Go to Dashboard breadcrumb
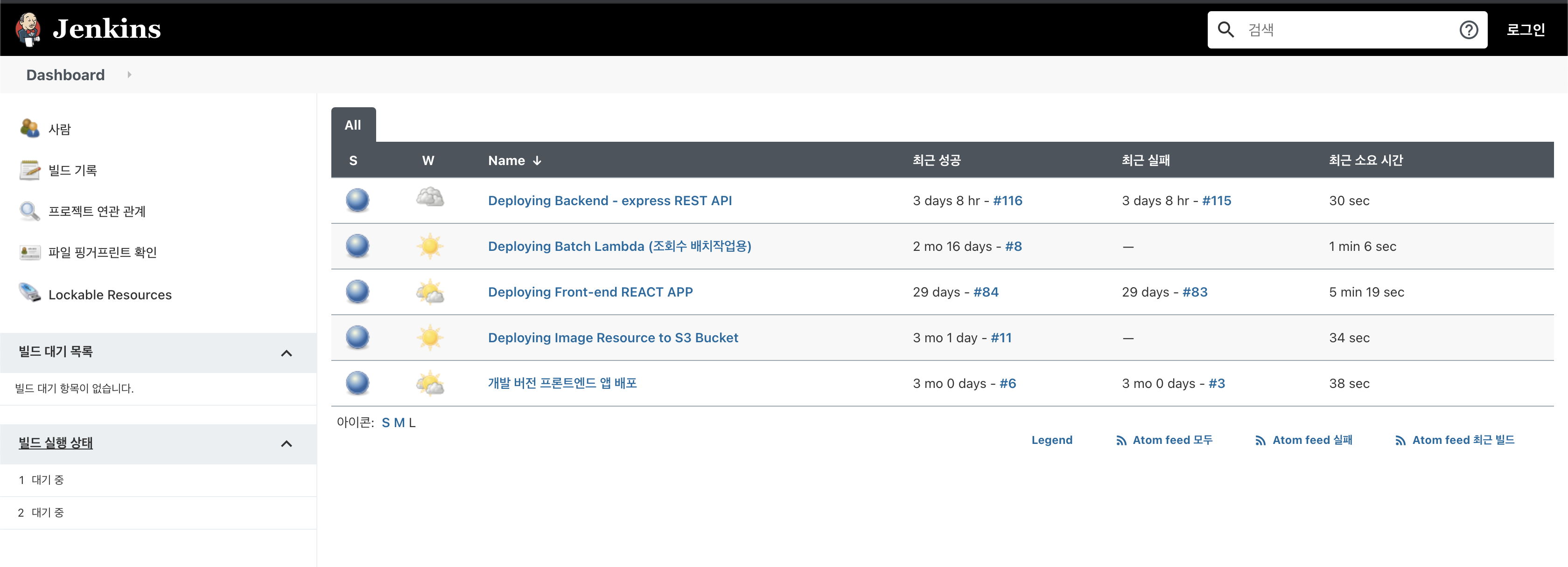This screenshot has width=1568, height=567. pyautogui.click(x=65, y=75)
